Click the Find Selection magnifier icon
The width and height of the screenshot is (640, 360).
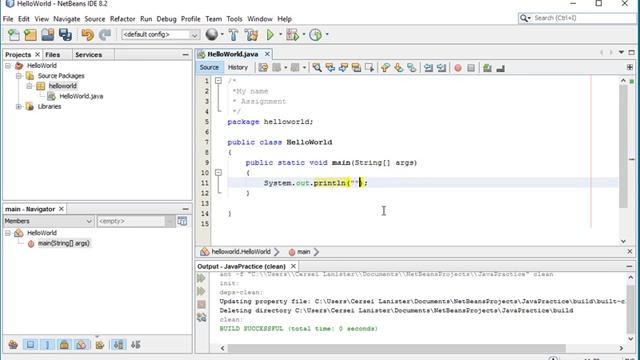pos(317,68)
